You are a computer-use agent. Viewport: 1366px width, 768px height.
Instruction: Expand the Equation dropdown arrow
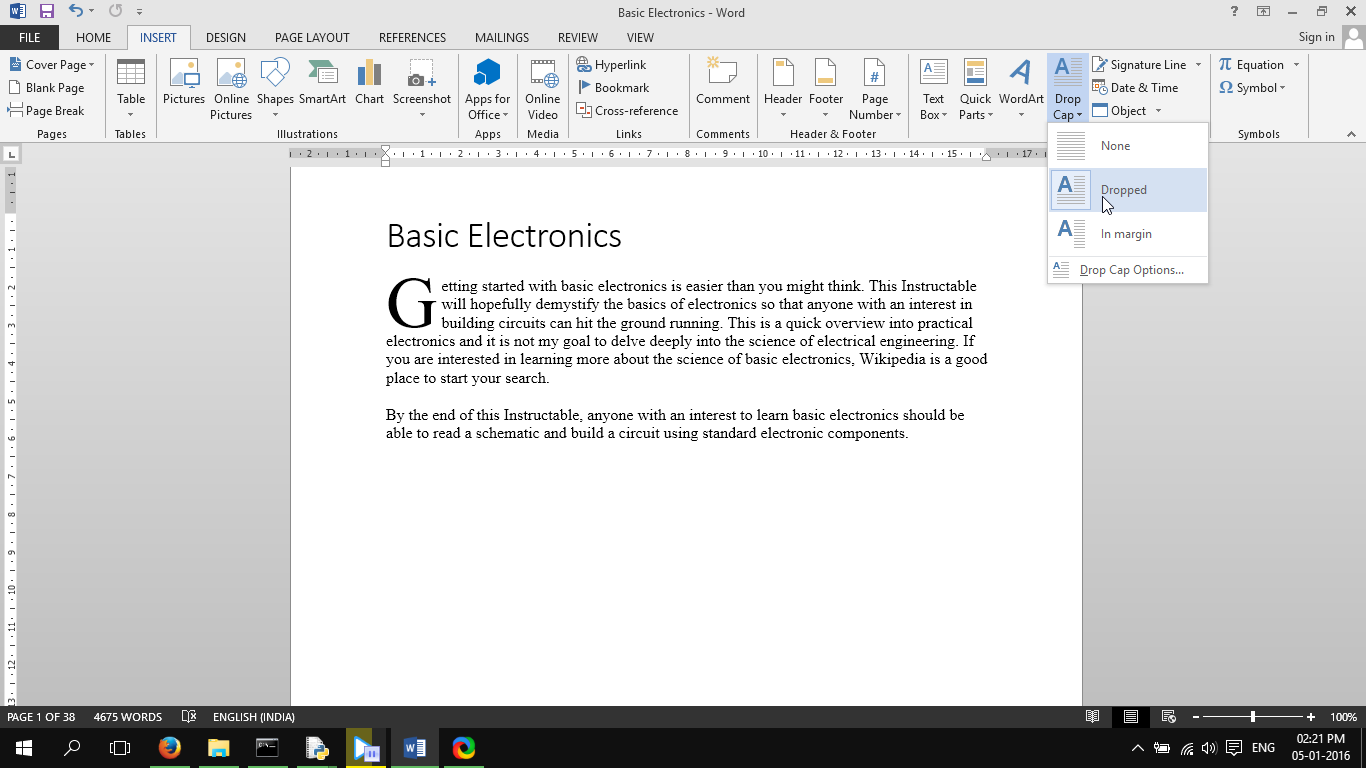tap(1296, 65)
